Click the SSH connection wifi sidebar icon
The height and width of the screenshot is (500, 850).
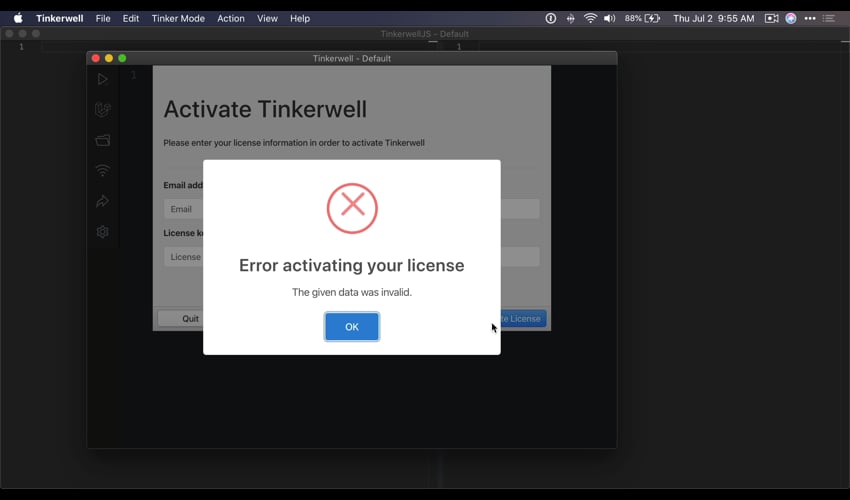102,171
